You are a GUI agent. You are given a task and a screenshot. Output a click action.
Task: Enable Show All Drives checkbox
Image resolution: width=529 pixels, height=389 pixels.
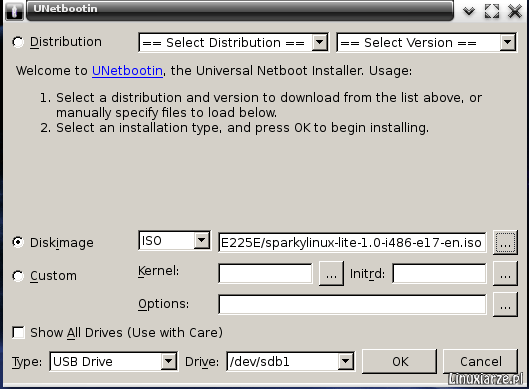click(18, 332)
